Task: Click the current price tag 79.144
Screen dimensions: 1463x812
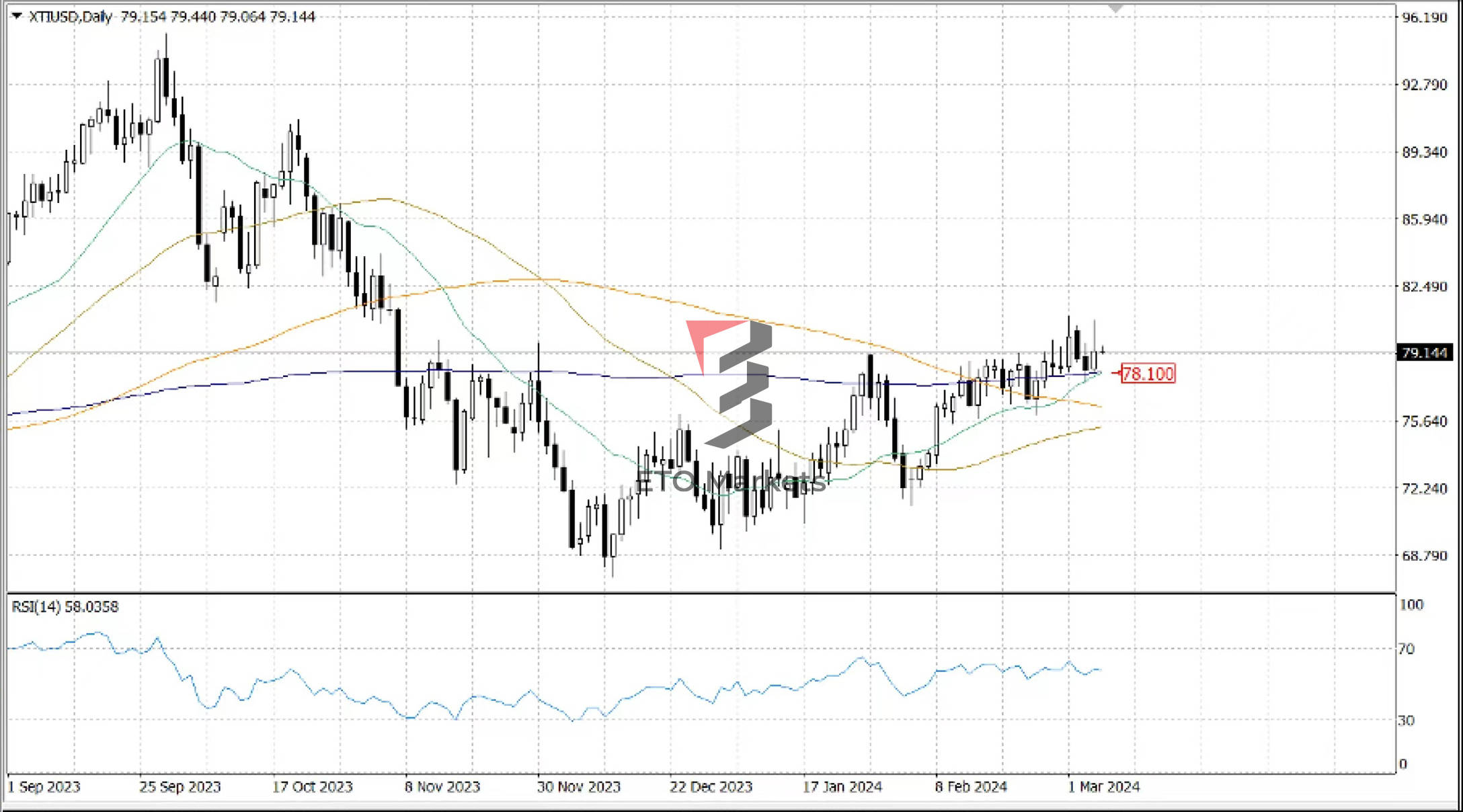Action: click(1424, 353)
